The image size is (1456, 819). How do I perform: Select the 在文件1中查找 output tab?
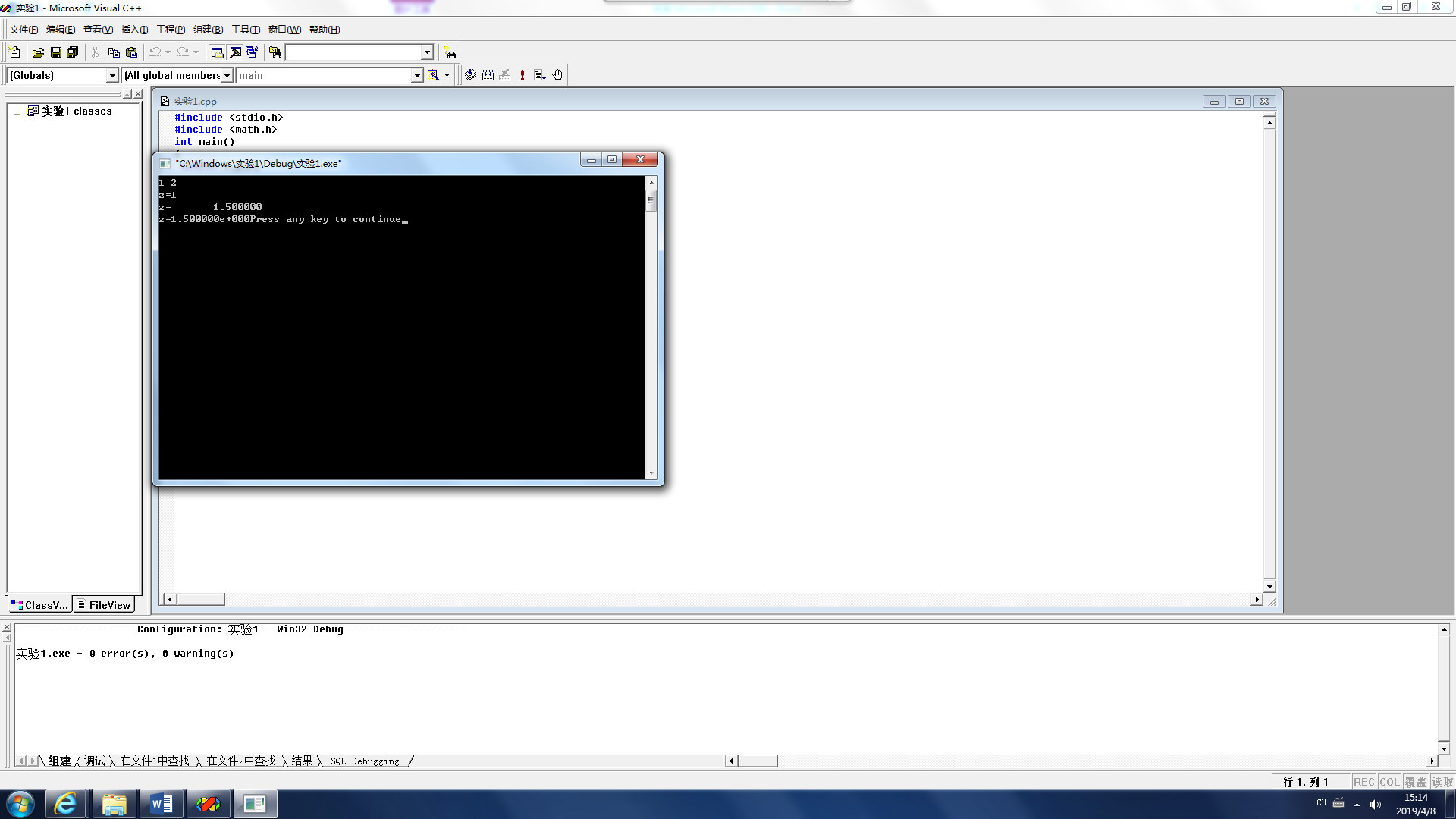pyautogui.click(x=155, y=761)
